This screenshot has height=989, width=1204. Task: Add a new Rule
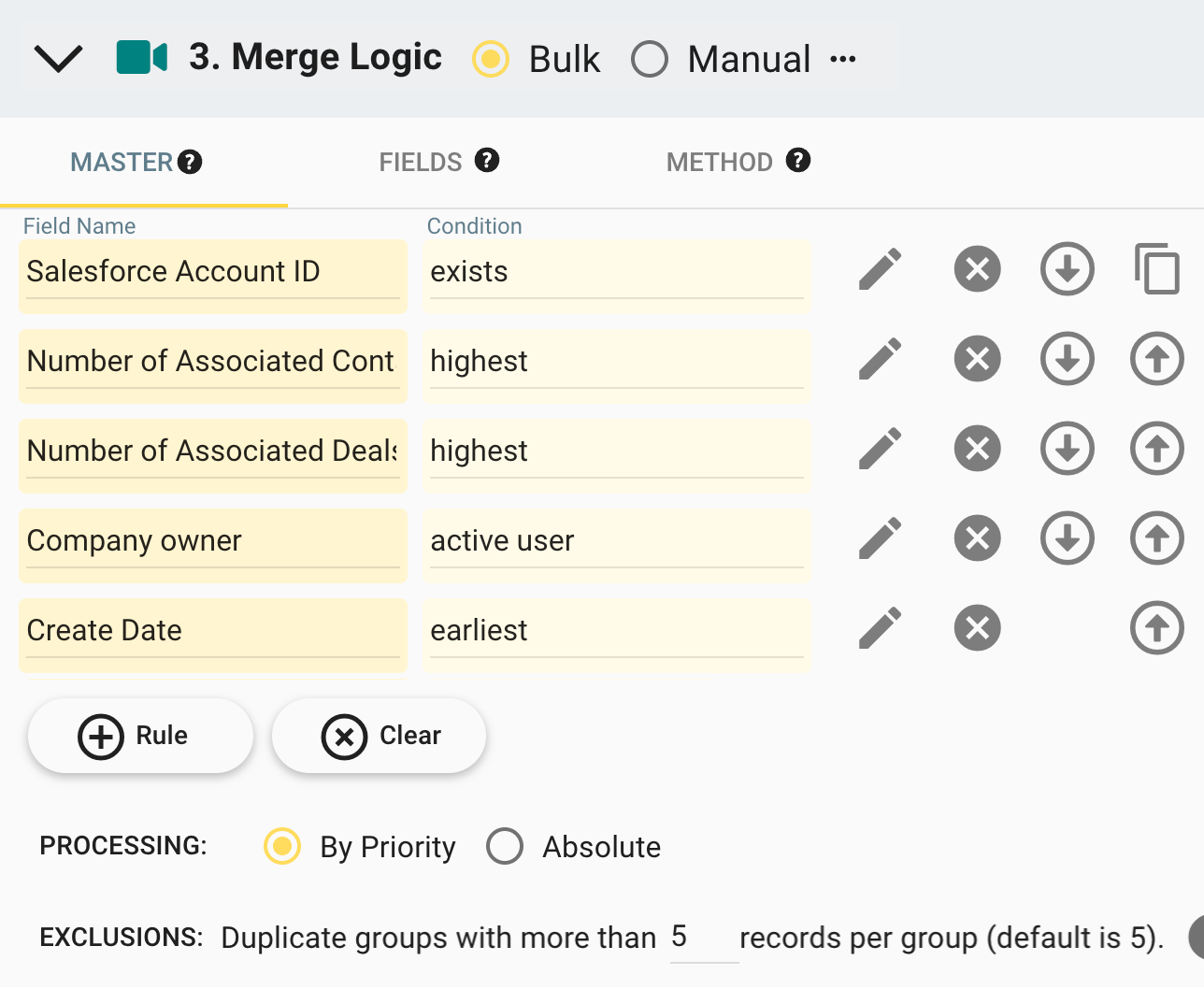click(x=139, y=736)
